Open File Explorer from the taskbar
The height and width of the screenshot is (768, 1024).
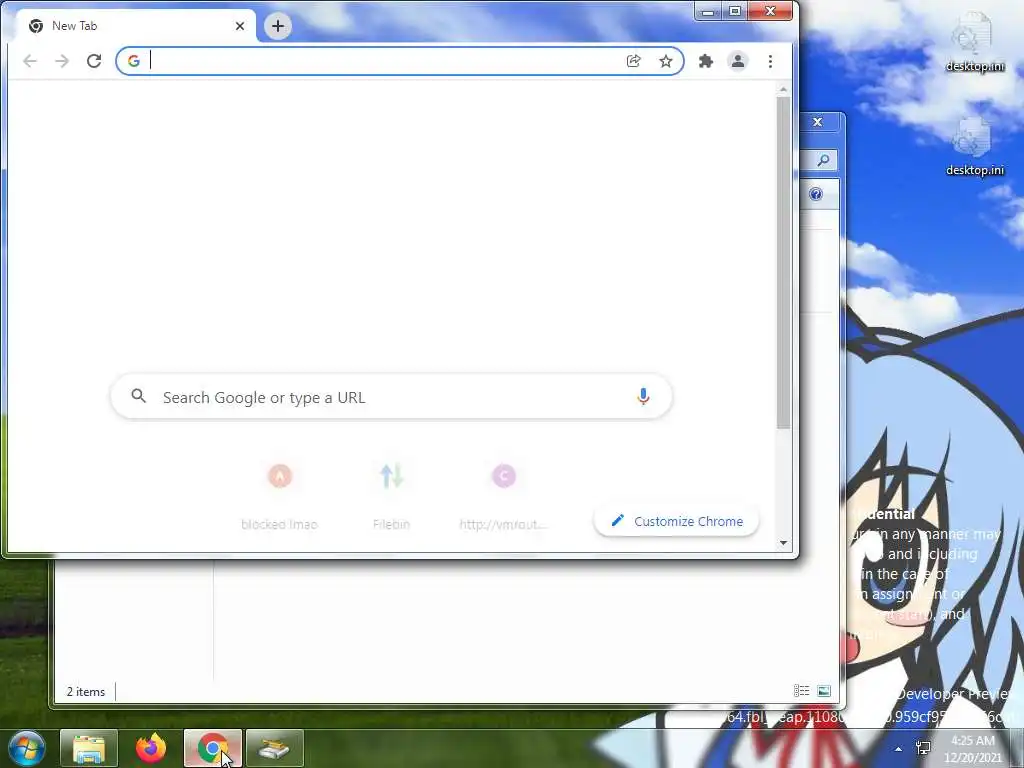click(89, 748)
